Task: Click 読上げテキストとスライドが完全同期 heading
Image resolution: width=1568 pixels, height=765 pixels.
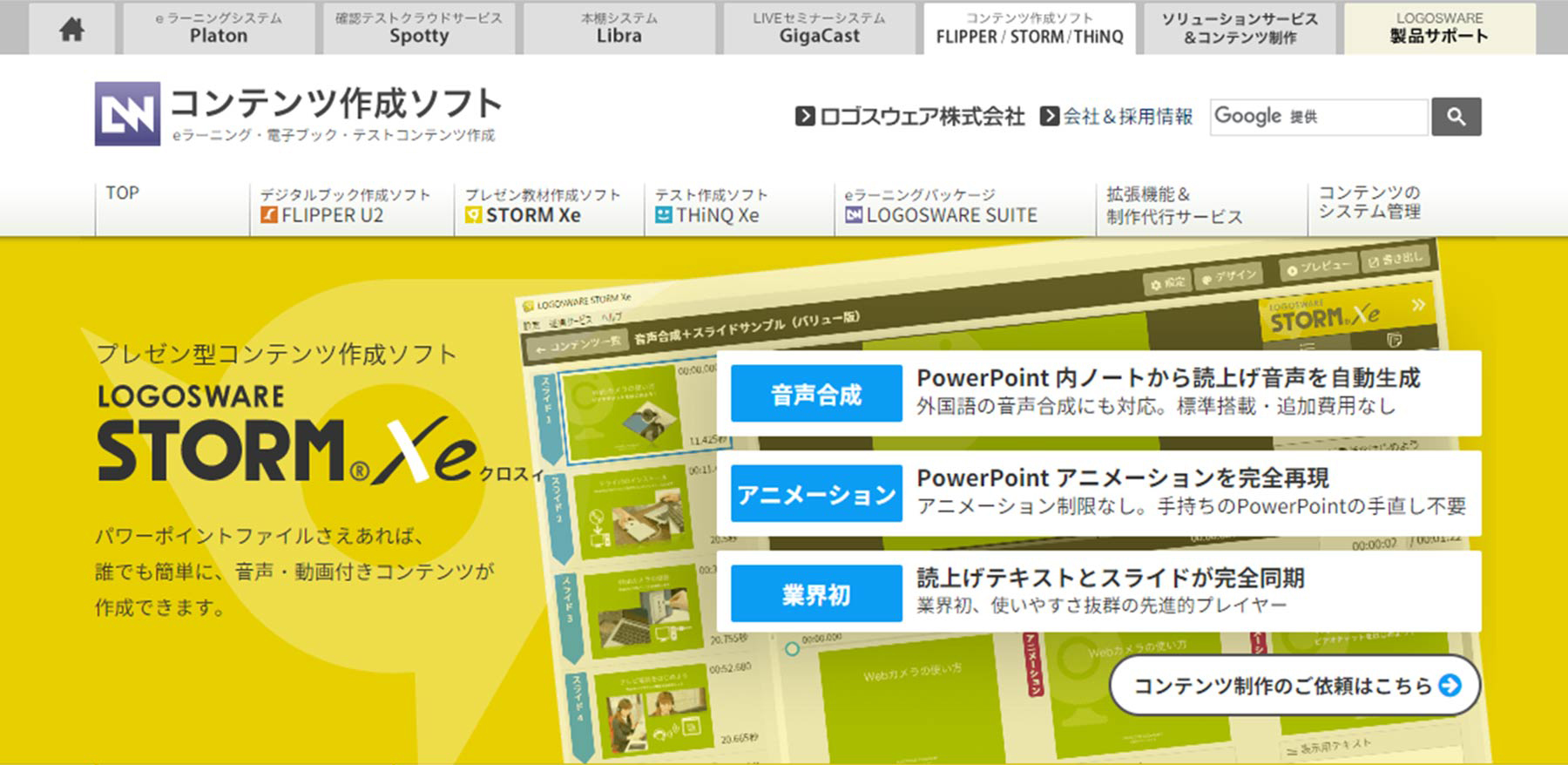Action: point(1111,579)
